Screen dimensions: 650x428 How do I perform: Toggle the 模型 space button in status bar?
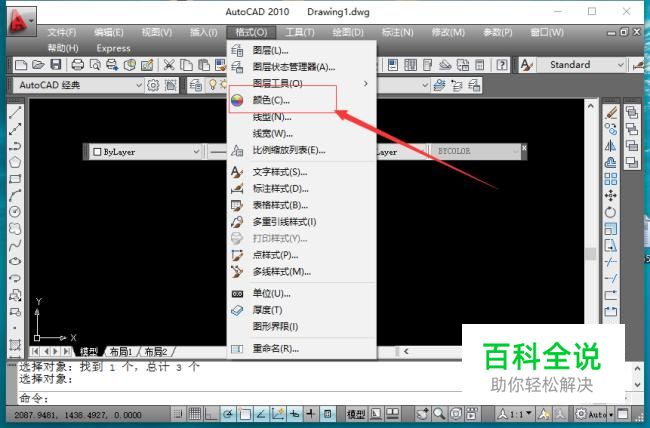point(356,413)
